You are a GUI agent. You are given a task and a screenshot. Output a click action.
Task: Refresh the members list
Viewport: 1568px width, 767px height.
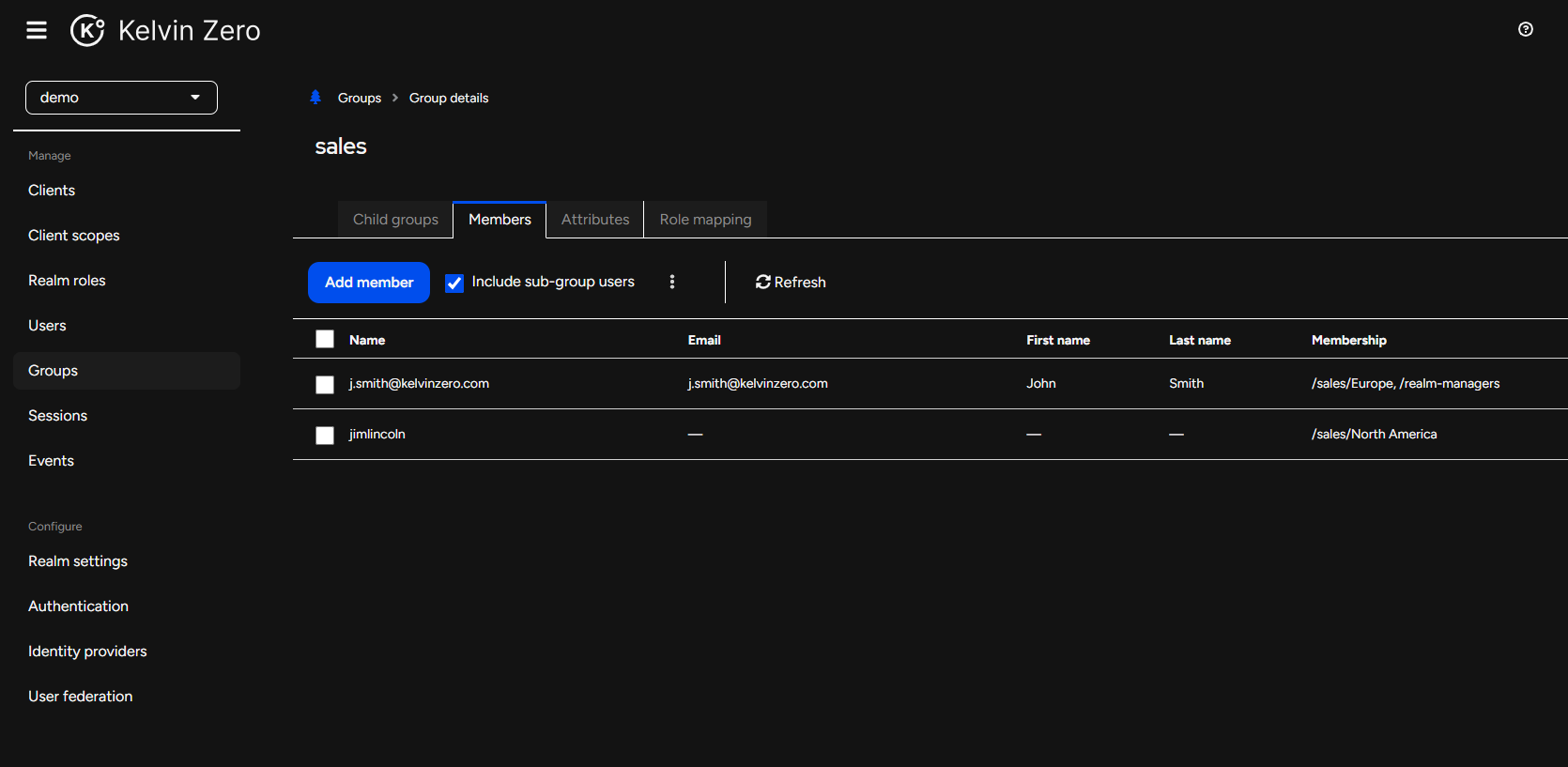[x=791, y=282]
